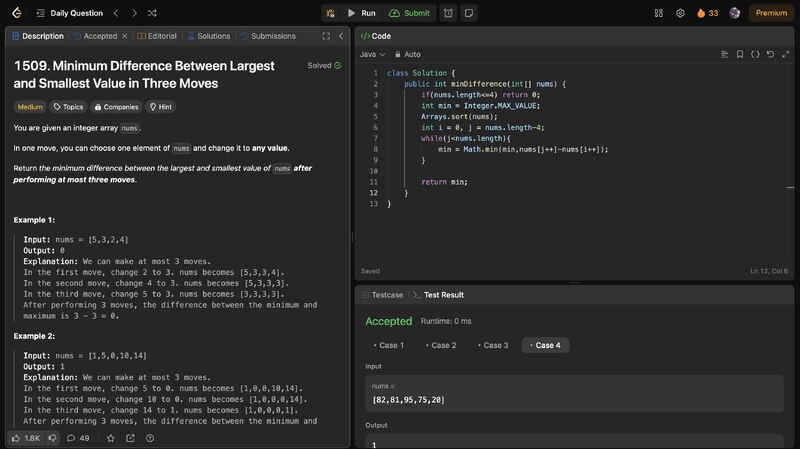Toggle the thumbs down dislike button
The width and height of the screenshot is (800, 449).
pyautogui.click(x=53, y=438)
